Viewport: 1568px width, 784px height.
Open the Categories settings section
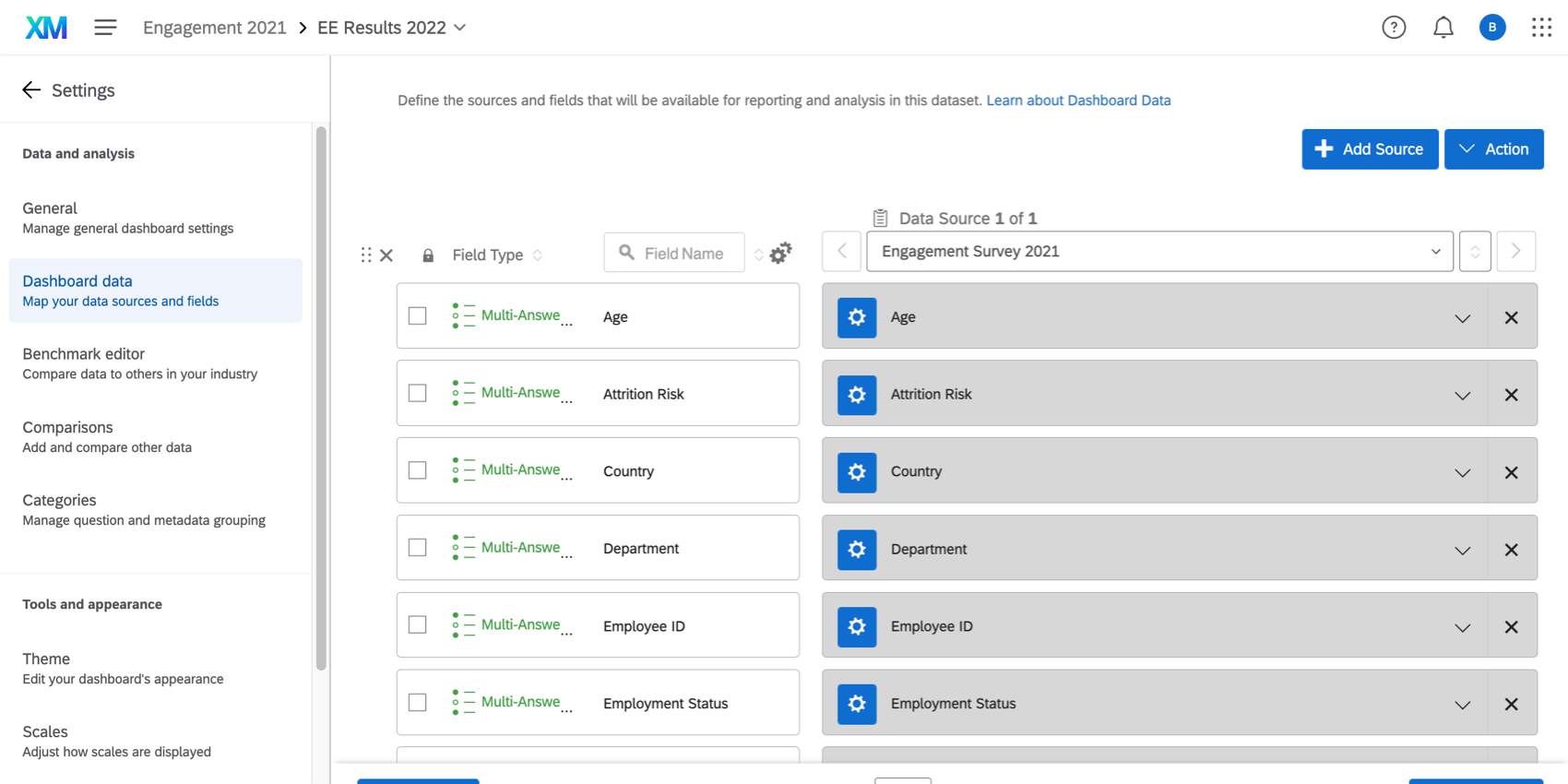click(x=59, y=500)
